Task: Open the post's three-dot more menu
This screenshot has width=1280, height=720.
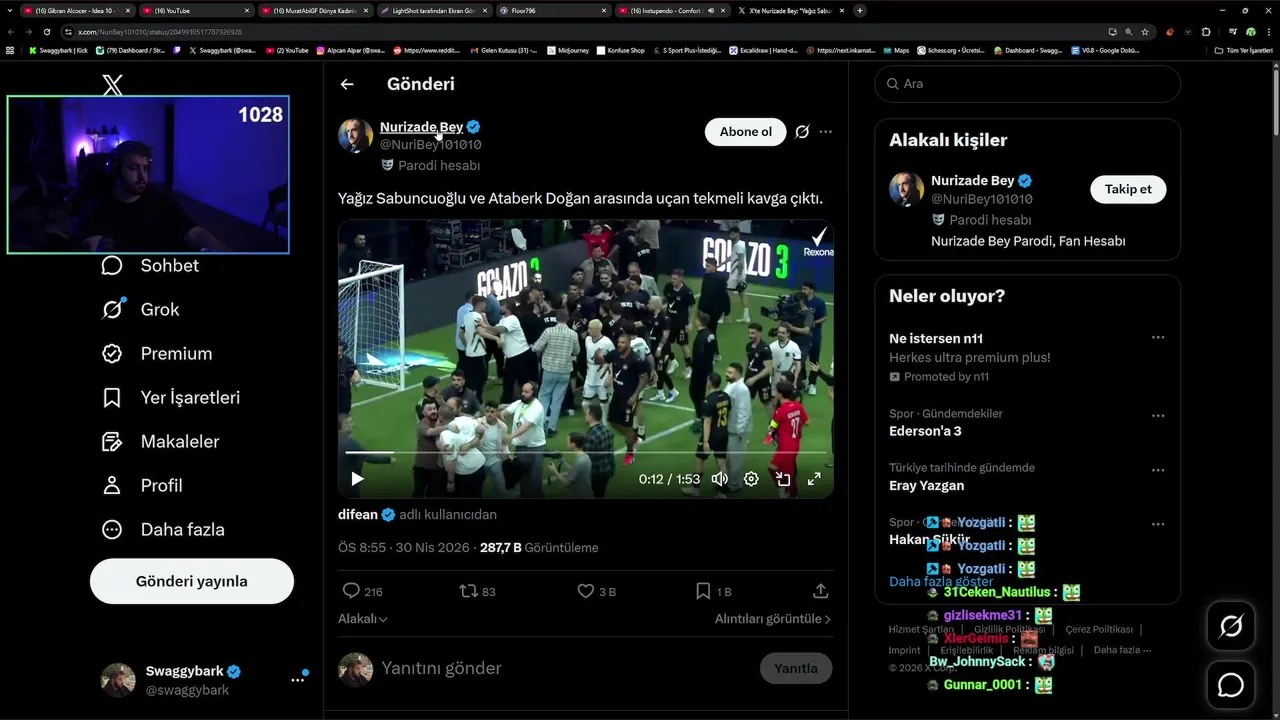Action: [x=826, y=132]
